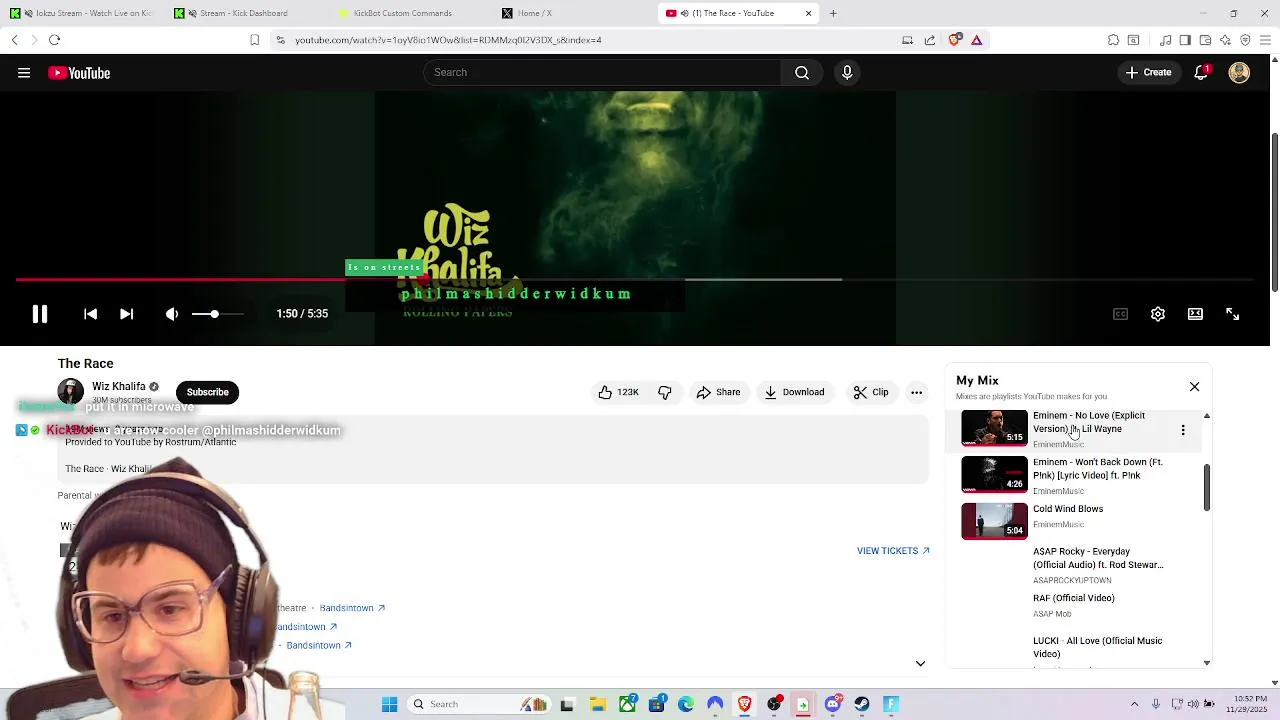Open Brave Shields lion icon
The height and width of the screenshot is (720, 1280).
(x=954, y=40)
